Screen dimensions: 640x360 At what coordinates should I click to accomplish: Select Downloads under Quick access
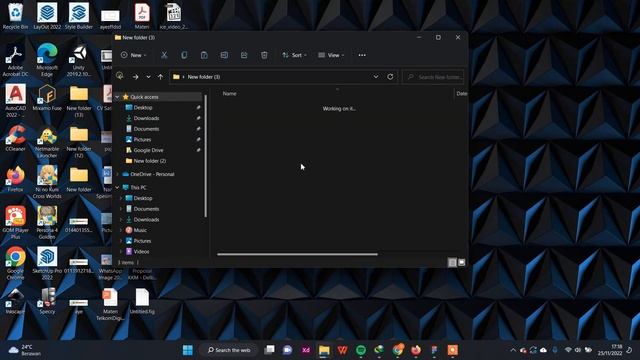point(146,118)
